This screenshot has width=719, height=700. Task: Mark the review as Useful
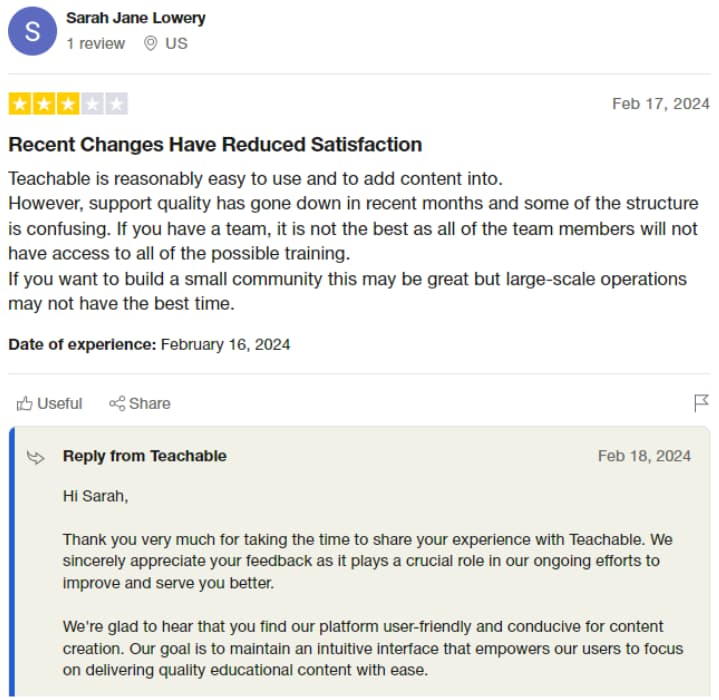pos(49,403)
